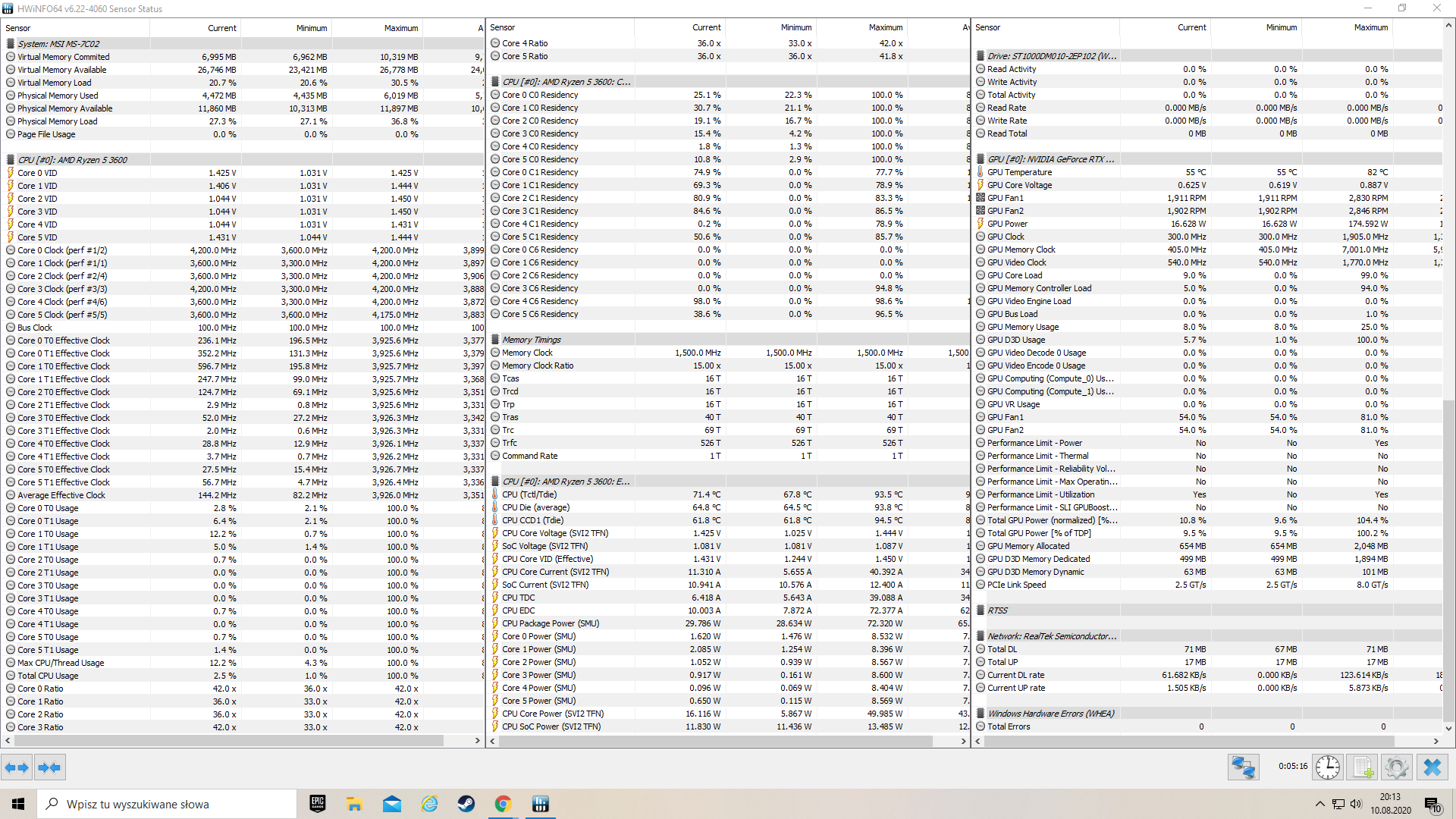
Task: Click the expand columns arrows button
Action: click(x=17, y=767)
